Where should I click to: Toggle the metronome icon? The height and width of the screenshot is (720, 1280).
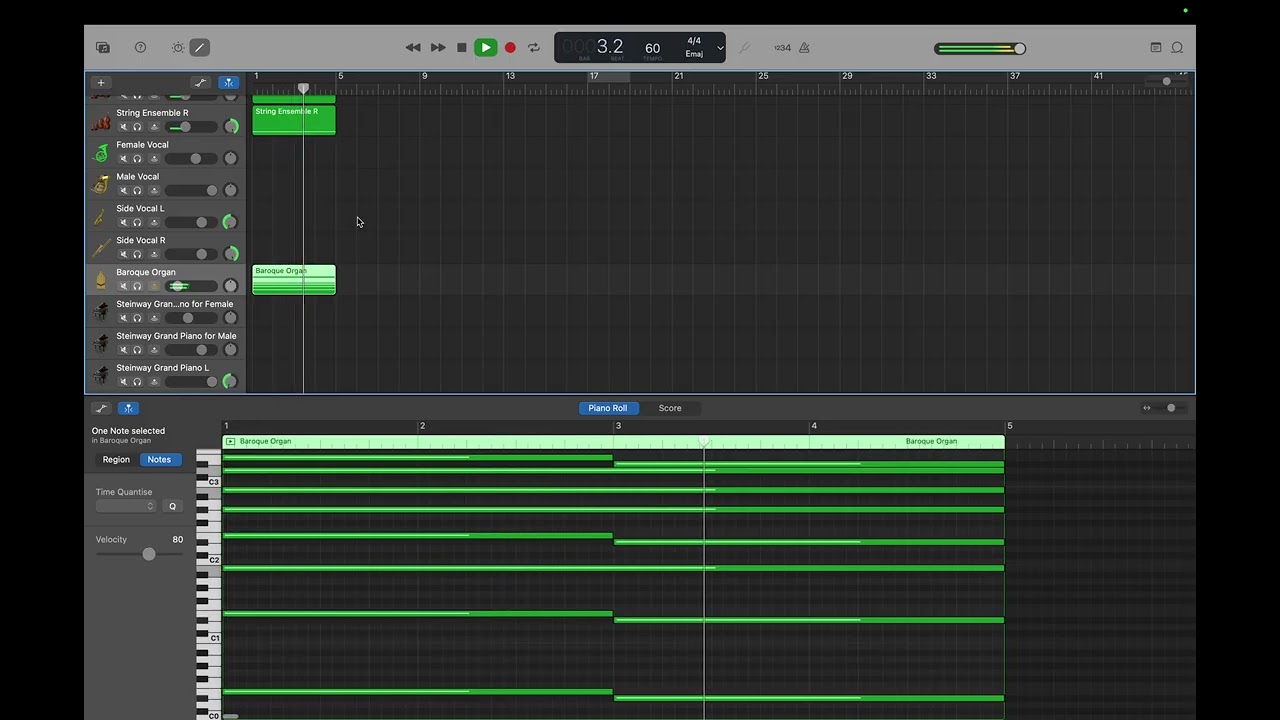point(804,47)
